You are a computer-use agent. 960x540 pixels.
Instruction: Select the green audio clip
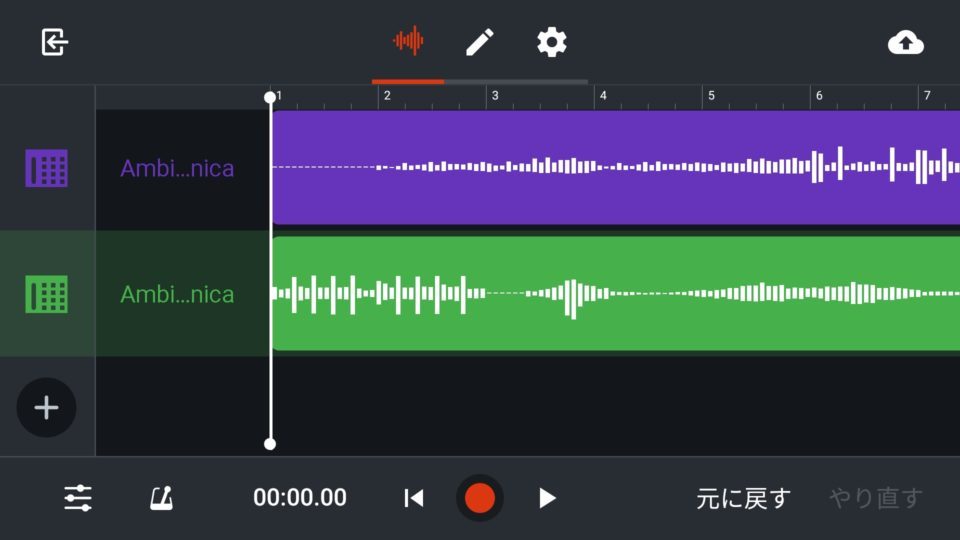(x=616, y=293)
